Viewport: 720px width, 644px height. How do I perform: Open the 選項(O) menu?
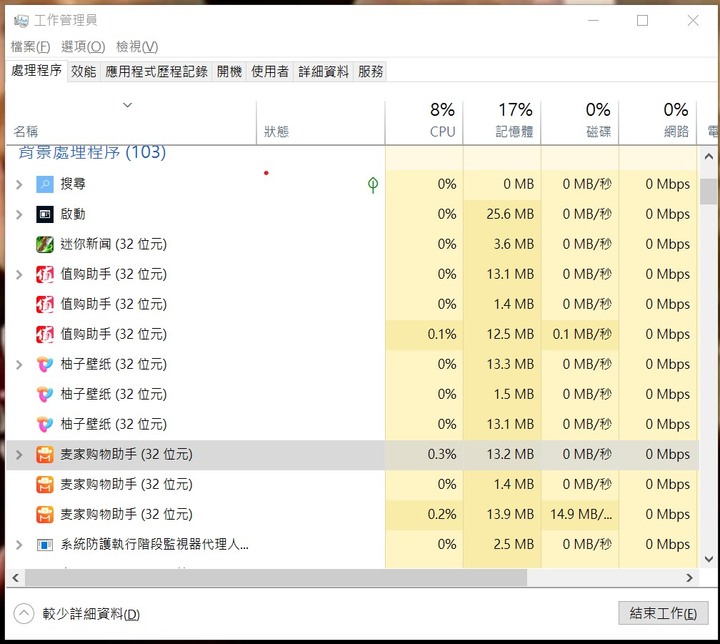pos(83,47)
